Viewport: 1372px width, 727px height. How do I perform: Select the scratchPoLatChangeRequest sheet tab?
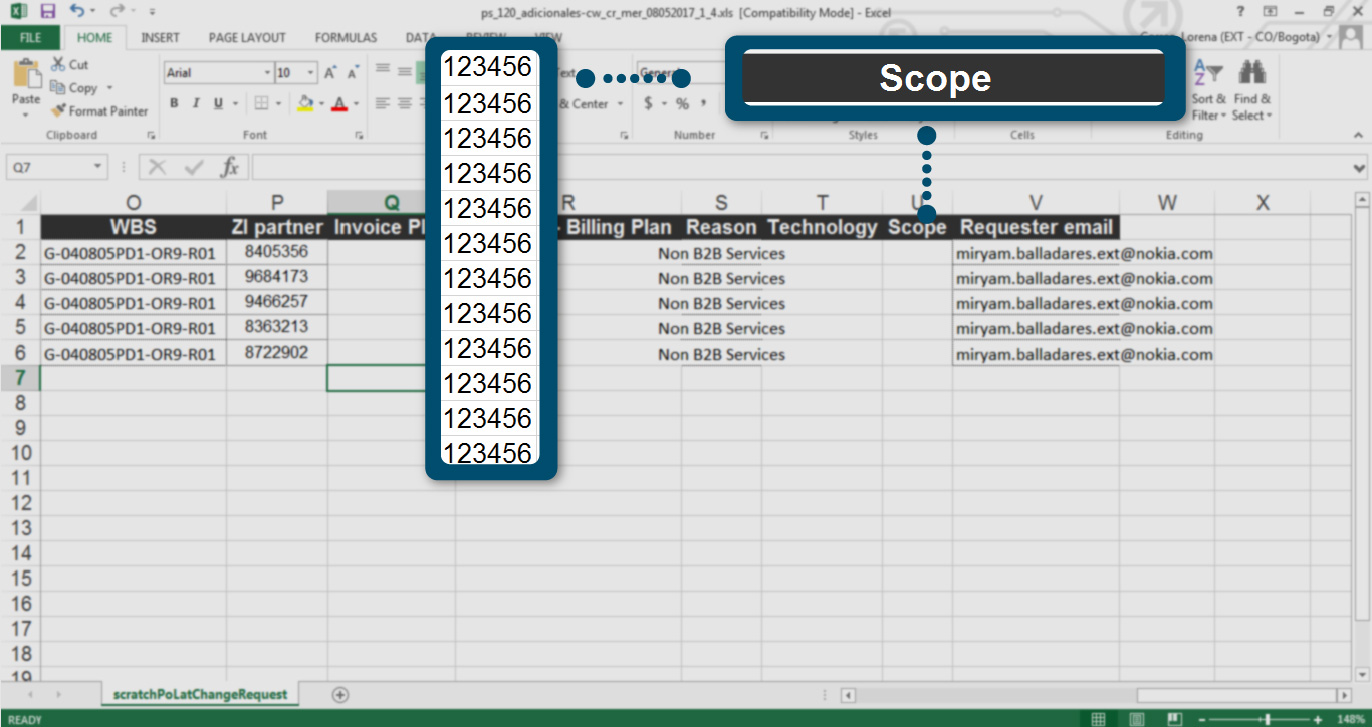[x=200, y=694]
